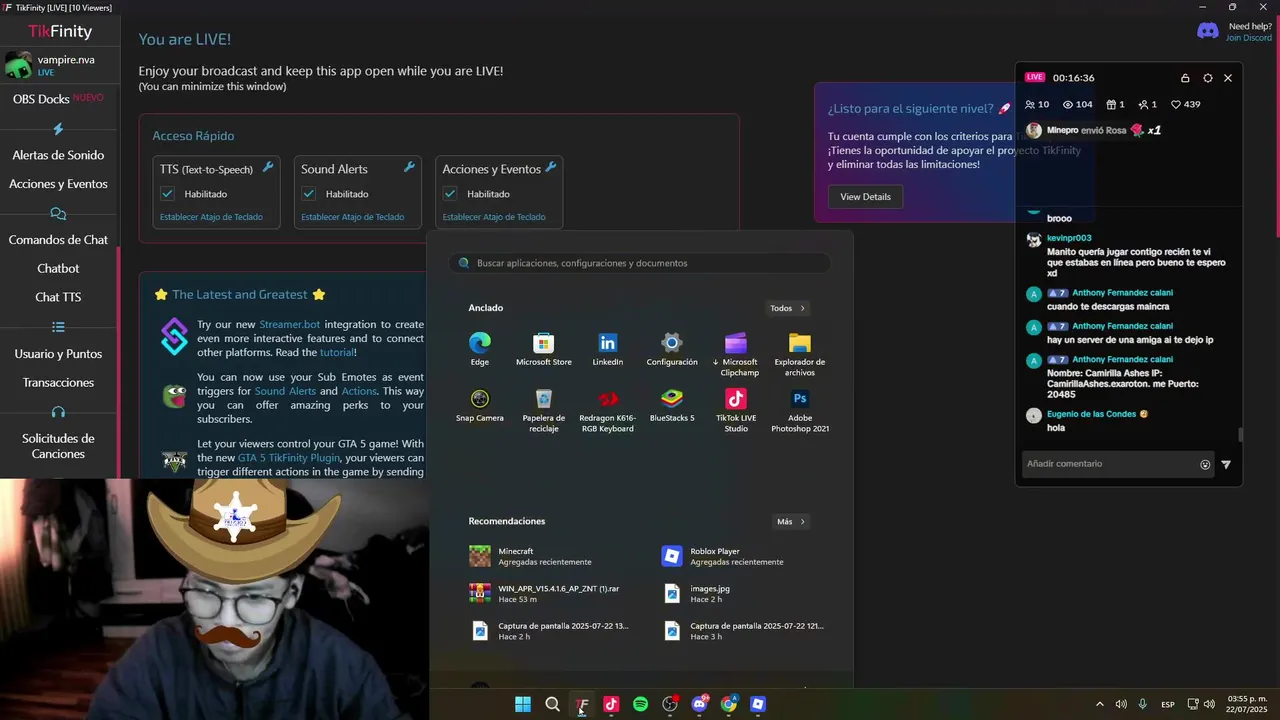Image resolution: width=1280 pixels, height=720 pixels.
Task: Open Configuración settings app
Action: click(x=672, y=349)
